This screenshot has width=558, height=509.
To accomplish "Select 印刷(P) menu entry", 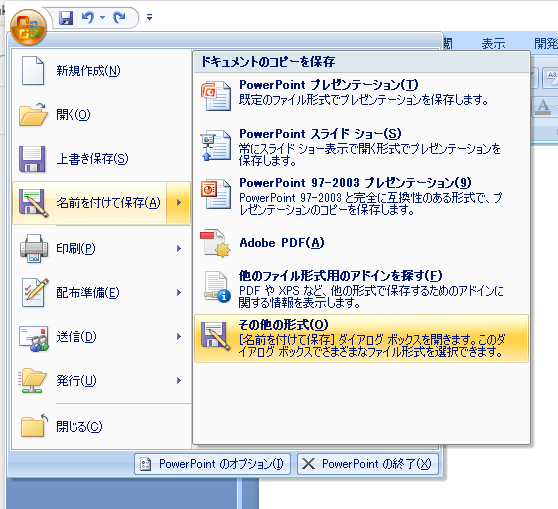I will pos(101,248).
